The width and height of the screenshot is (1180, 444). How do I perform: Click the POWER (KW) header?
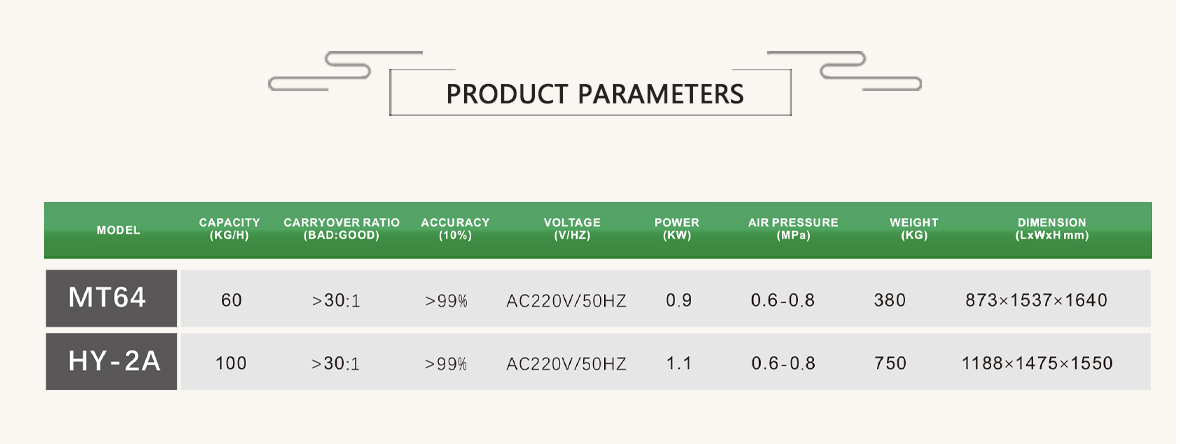click(x=677, y=229)
